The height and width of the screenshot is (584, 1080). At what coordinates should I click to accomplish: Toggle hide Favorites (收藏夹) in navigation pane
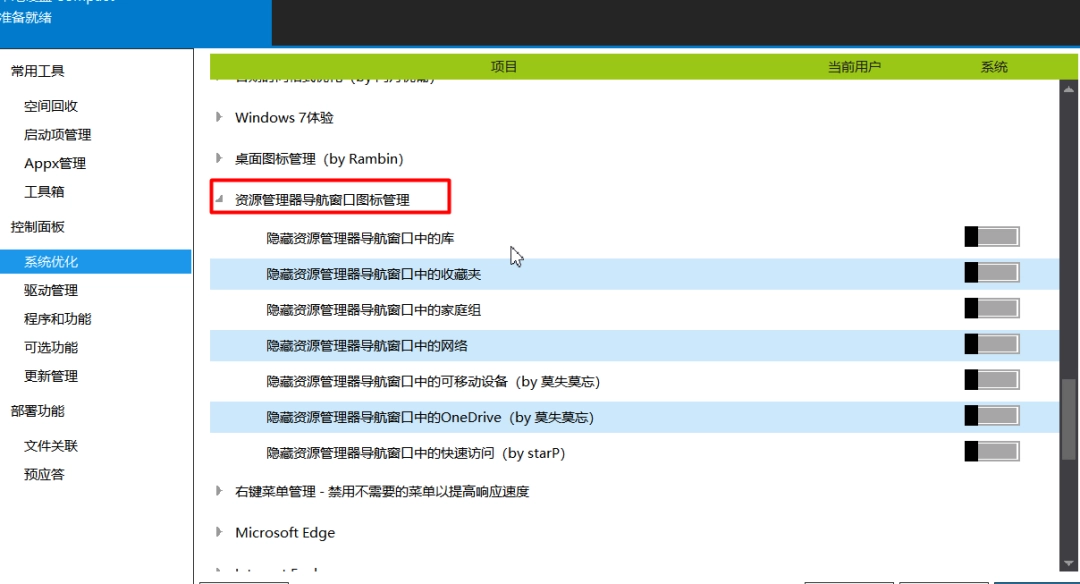[992, 273]
